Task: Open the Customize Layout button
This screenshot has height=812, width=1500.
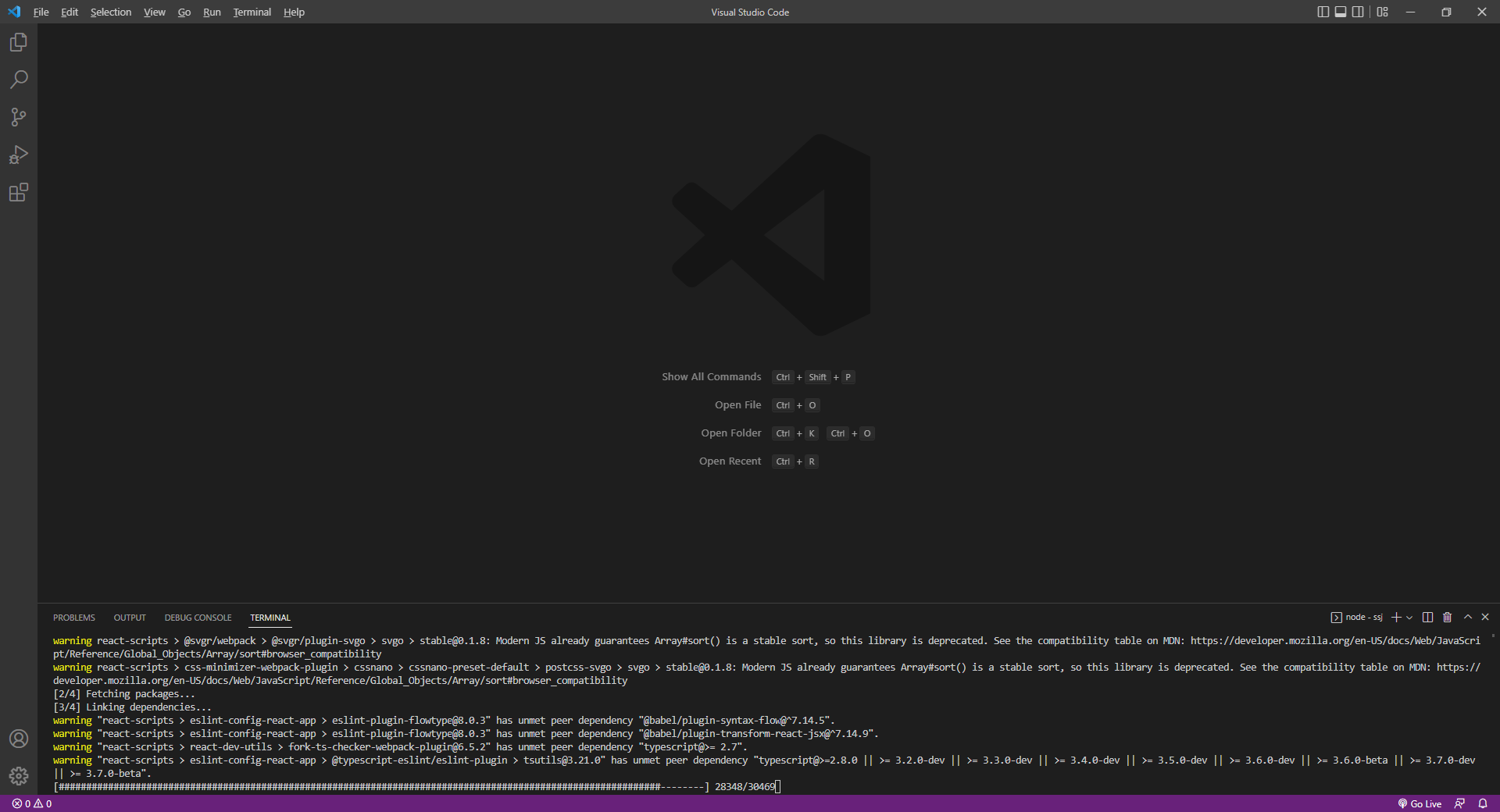Action: tap(1383, 12)
